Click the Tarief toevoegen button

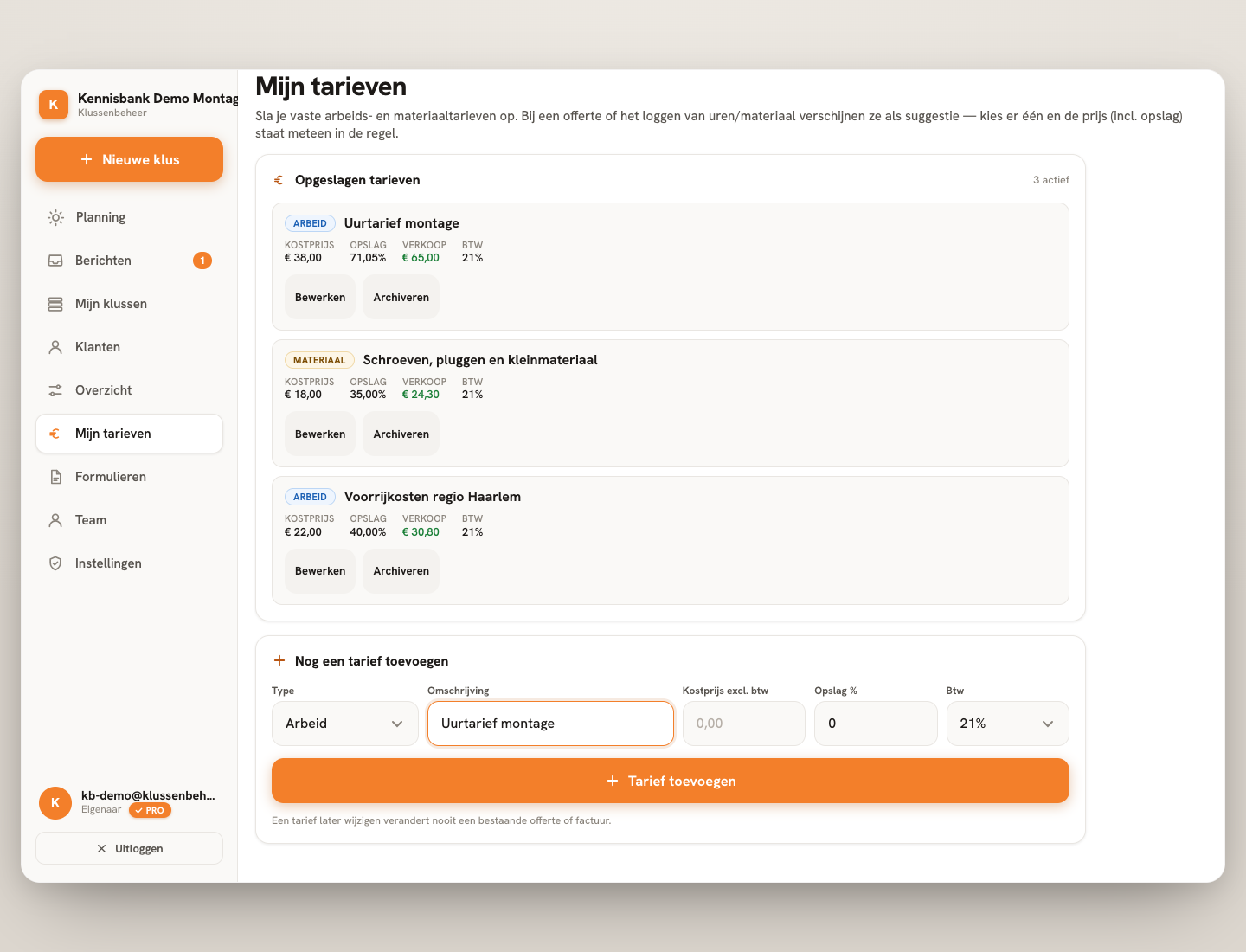(x=671, y=781)
